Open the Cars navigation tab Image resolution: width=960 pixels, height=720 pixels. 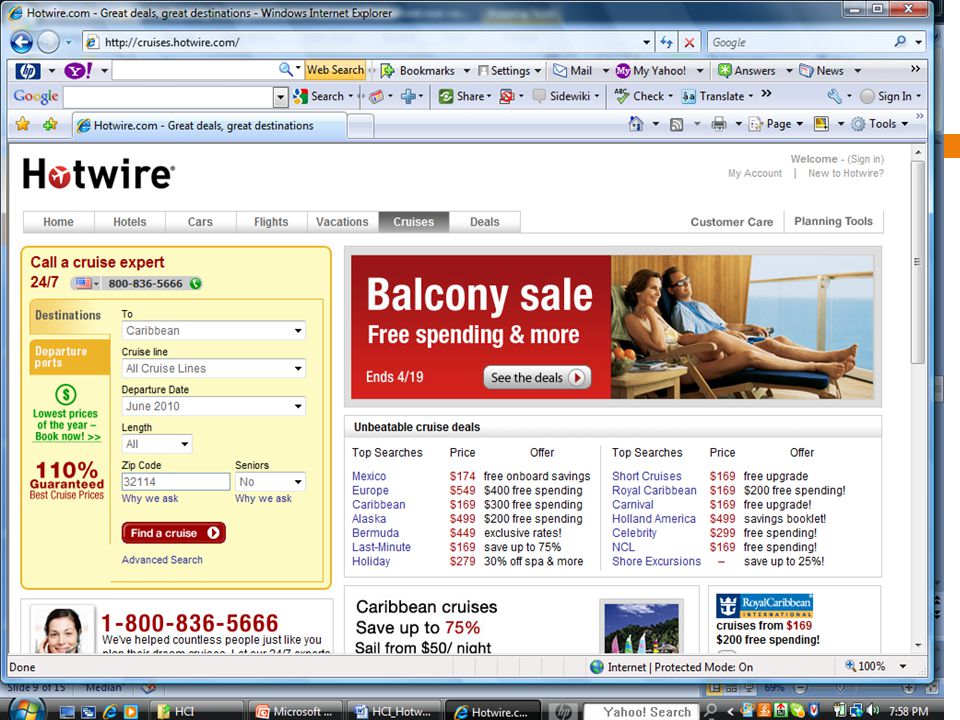pyautogui.click(x=200, y=222)
